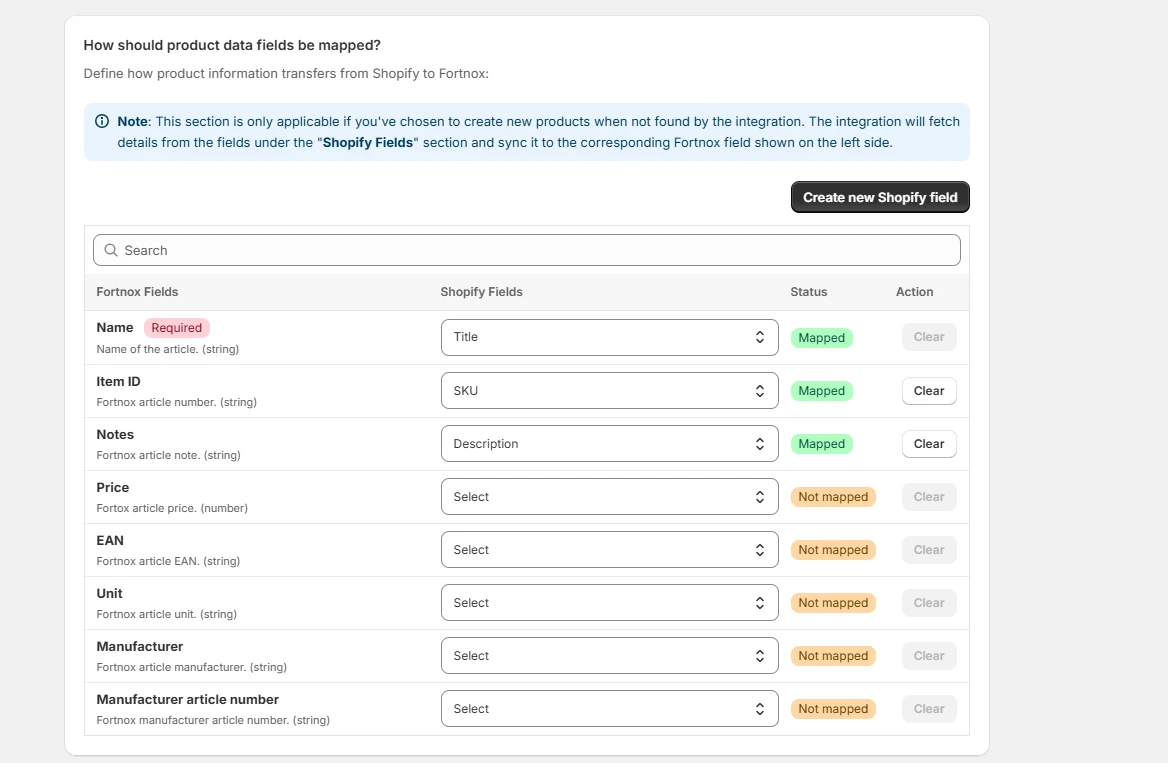
Task: Open the Name field Title dropdown
Action: tap(609, 337)
